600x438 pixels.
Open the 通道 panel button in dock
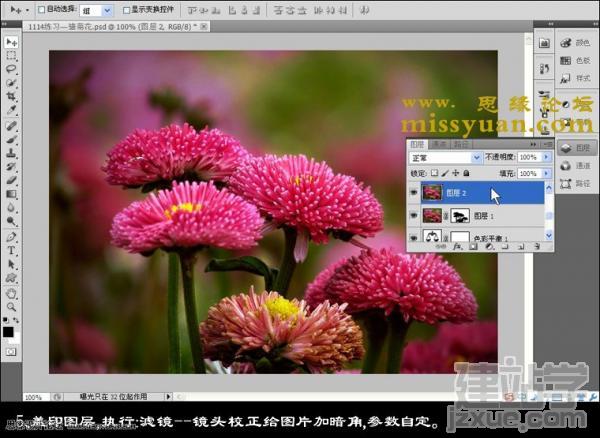[x=576, y=166]
